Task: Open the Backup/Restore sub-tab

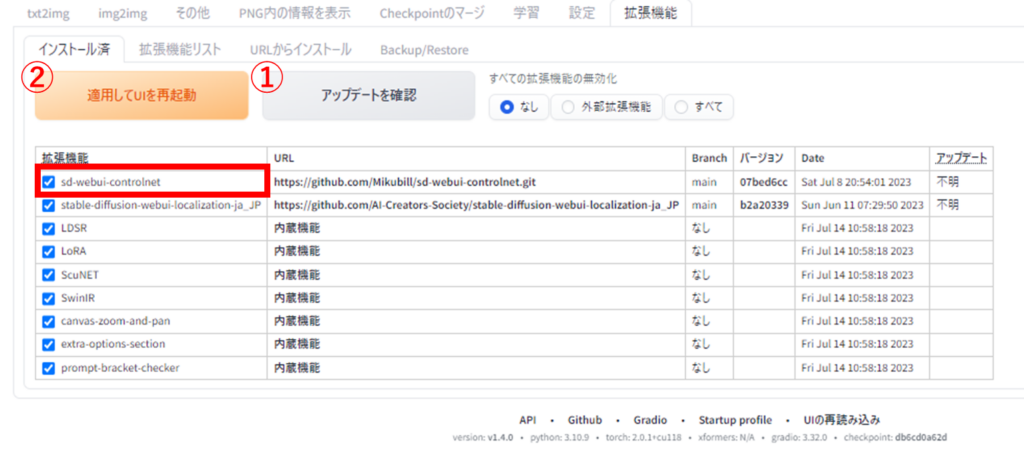Action: coord(424,49)
